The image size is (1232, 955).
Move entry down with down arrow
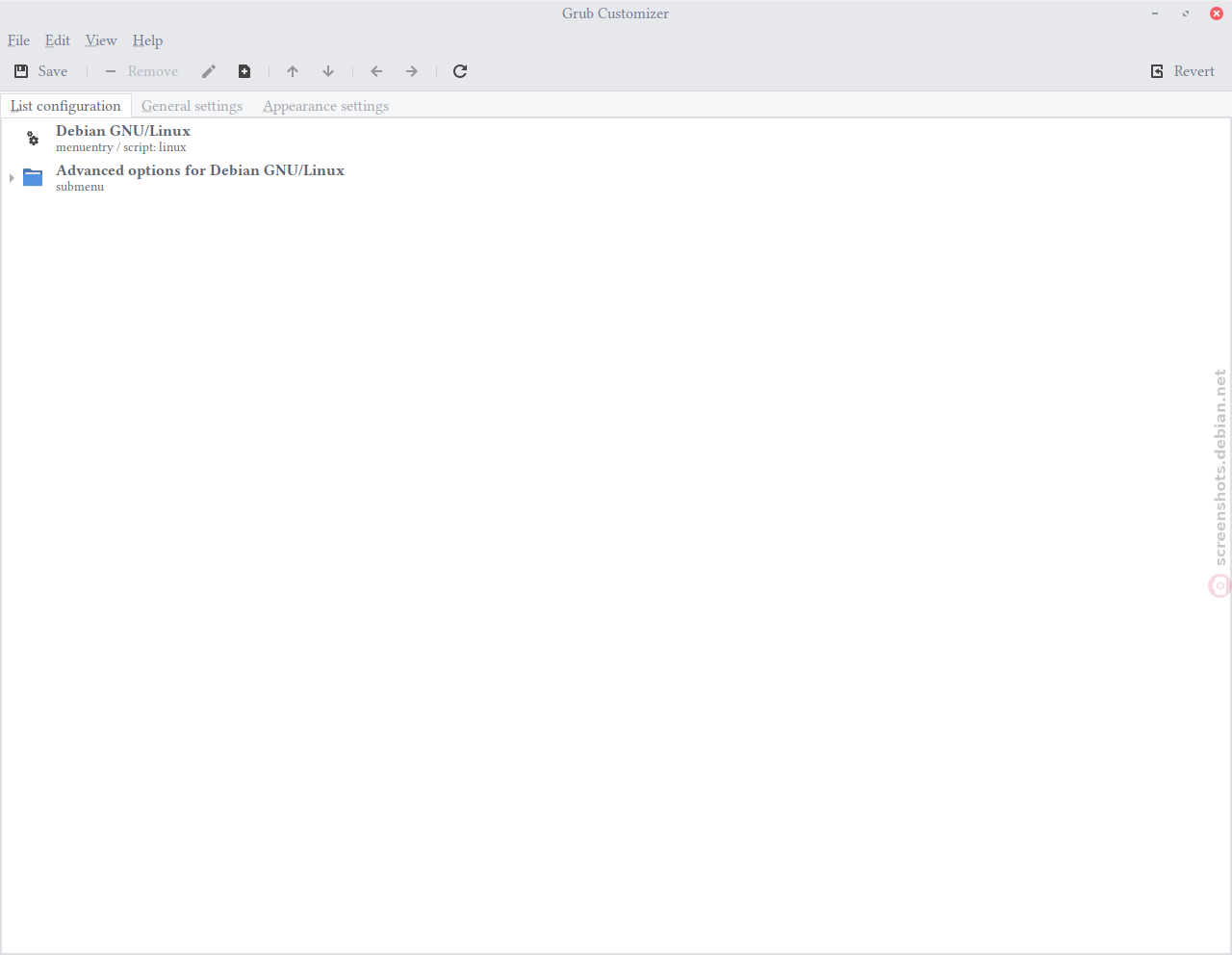328,71
